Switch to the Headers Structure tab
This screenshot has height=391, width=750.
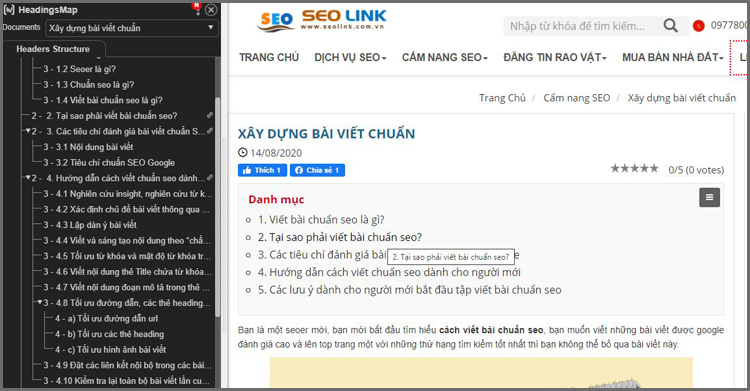(x=53, y=49)
